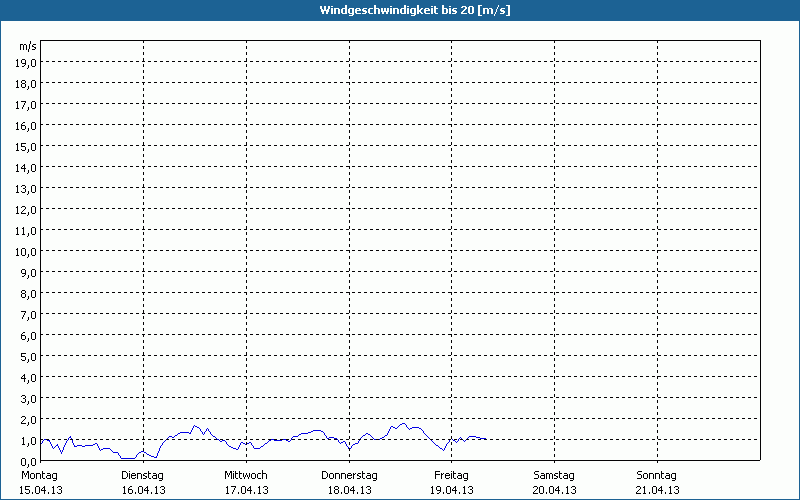The height and width of the screenshot is (500, 800).
Task: Click the 1,0 y-axis value
Action: tap(28, 441)
